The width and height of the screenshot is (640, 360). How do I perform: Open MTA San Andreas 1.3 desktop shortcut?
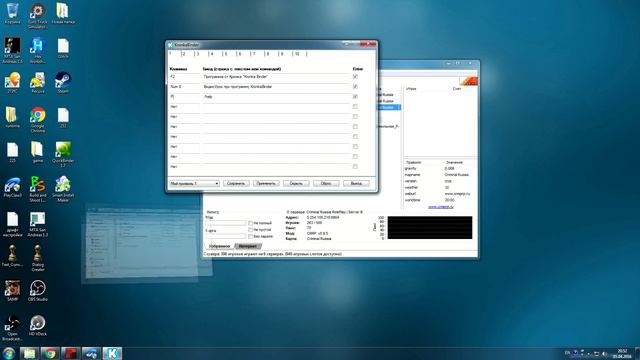point(38,224)
